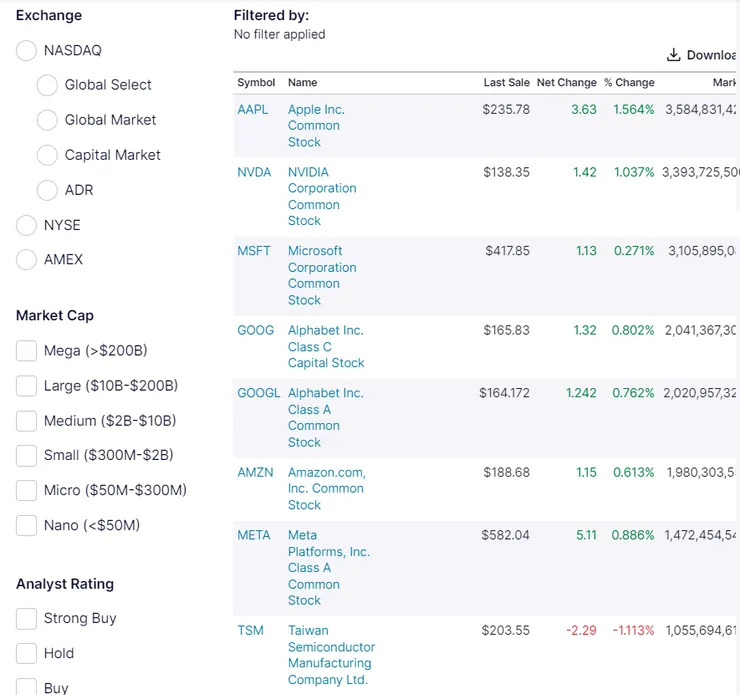Tick the Small ($300M-$2B) filter
The height and width of the screenshot is (695, 740).
click(27, 455)
